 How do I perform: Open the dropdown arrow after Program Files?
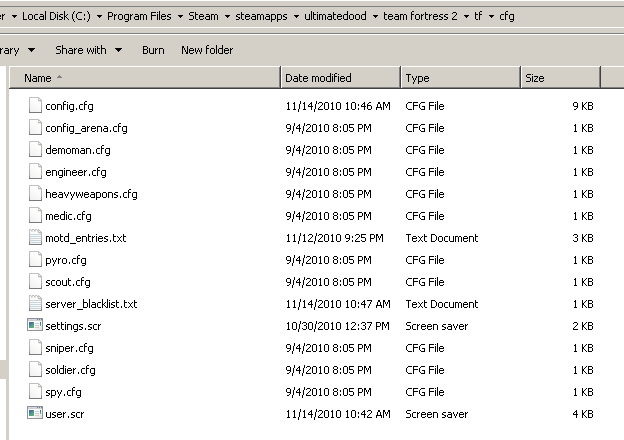pyautogui.click(x=180, y=16)
